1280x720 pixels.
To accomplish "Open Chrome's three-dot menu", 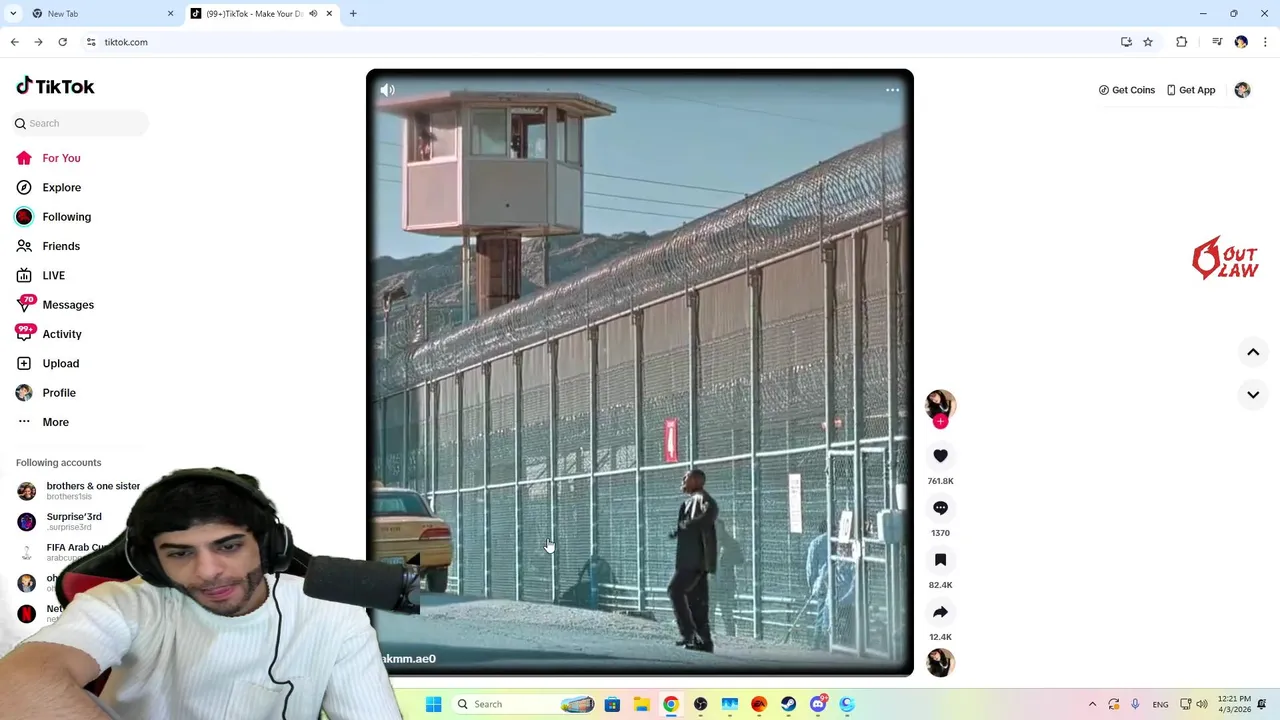I will tap(1266, 42).
